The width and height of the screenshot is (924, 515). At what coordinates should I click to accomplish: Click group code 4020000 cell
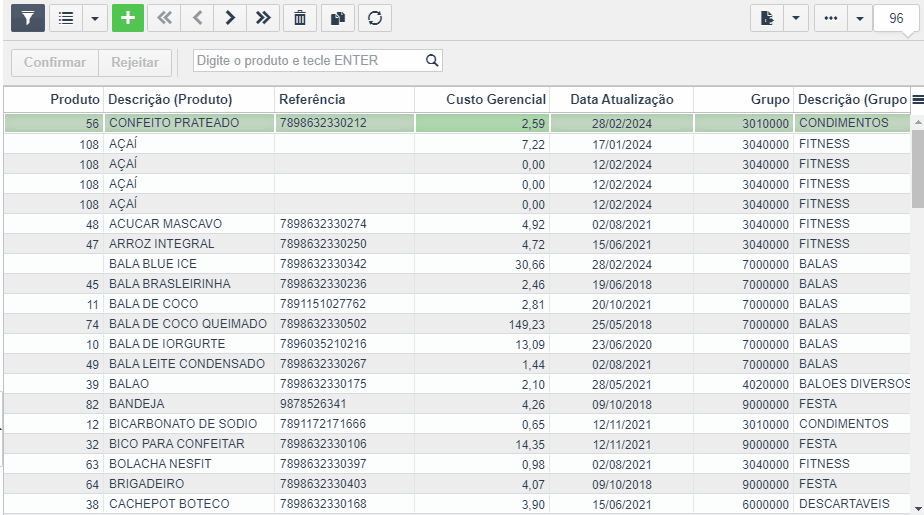744,384
